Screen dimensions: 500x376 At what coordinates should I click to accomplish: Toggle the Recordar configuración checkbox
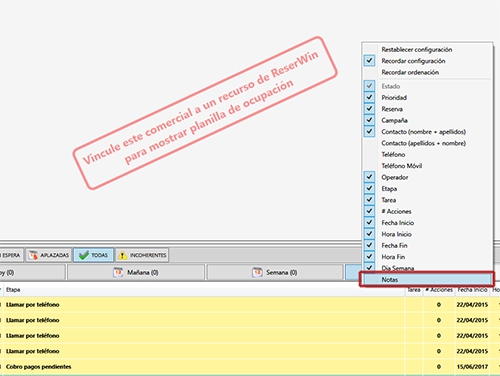369,61
